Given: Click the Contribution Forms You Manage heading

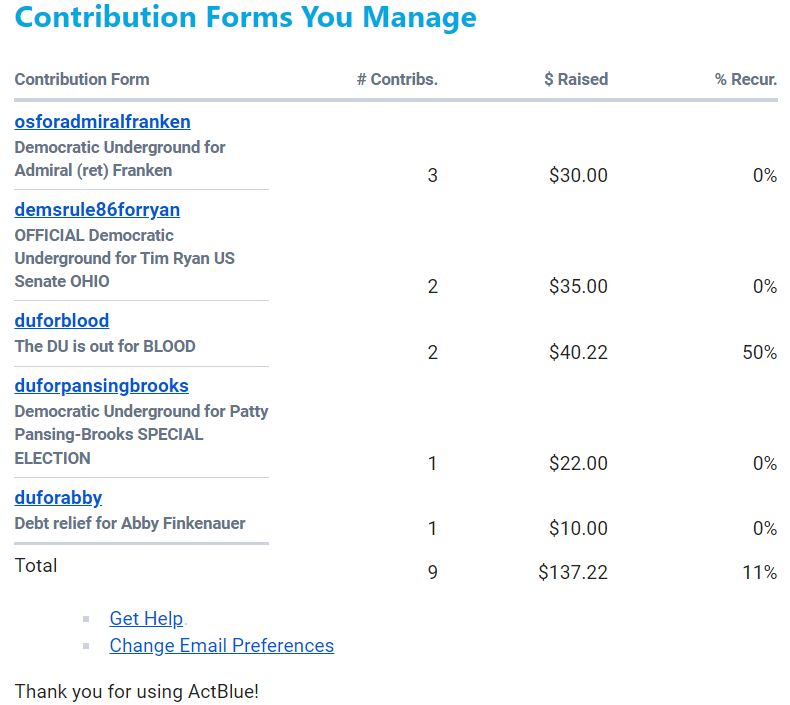Looking at the screenshot, I should coord(246,17).
